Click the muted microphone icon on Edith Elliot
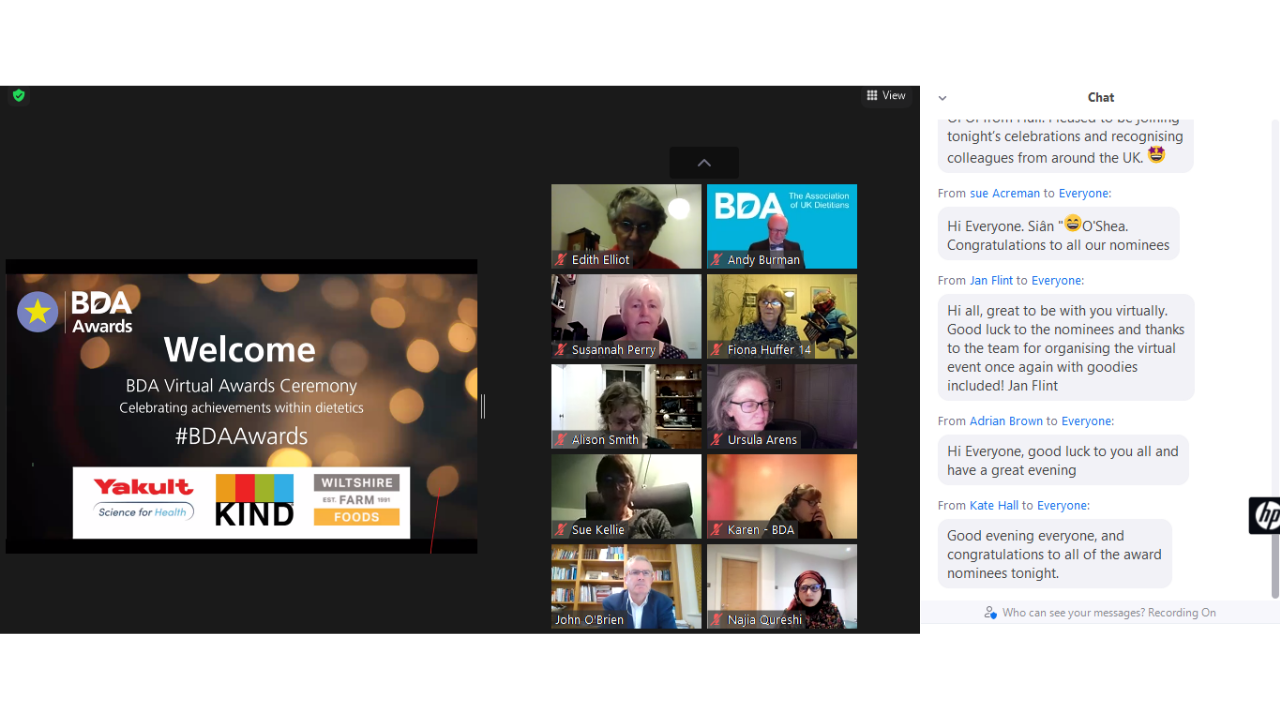1280x720 pixels. point(561,260)
